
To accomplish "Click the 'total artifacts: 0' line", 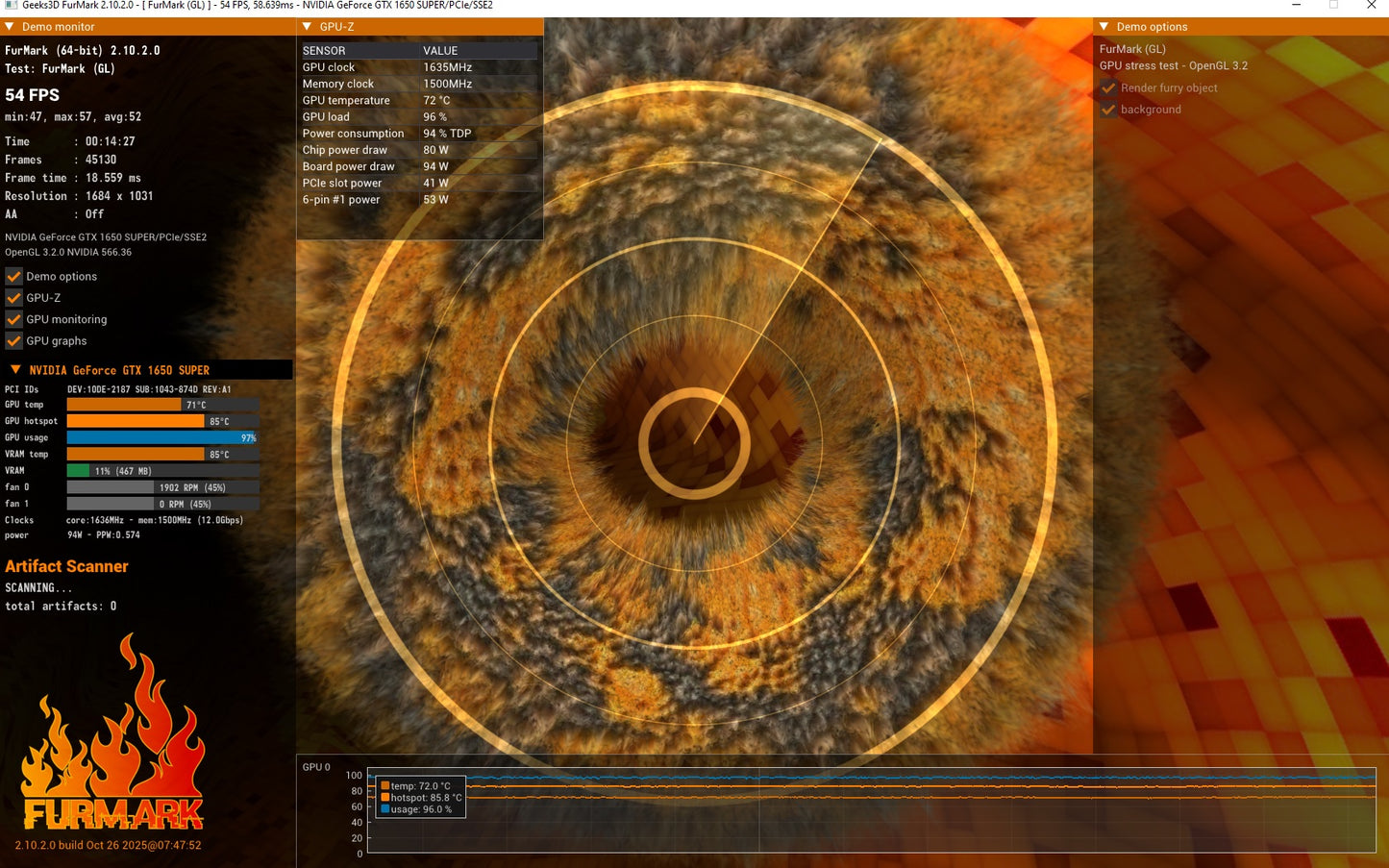I will point(61,607).
